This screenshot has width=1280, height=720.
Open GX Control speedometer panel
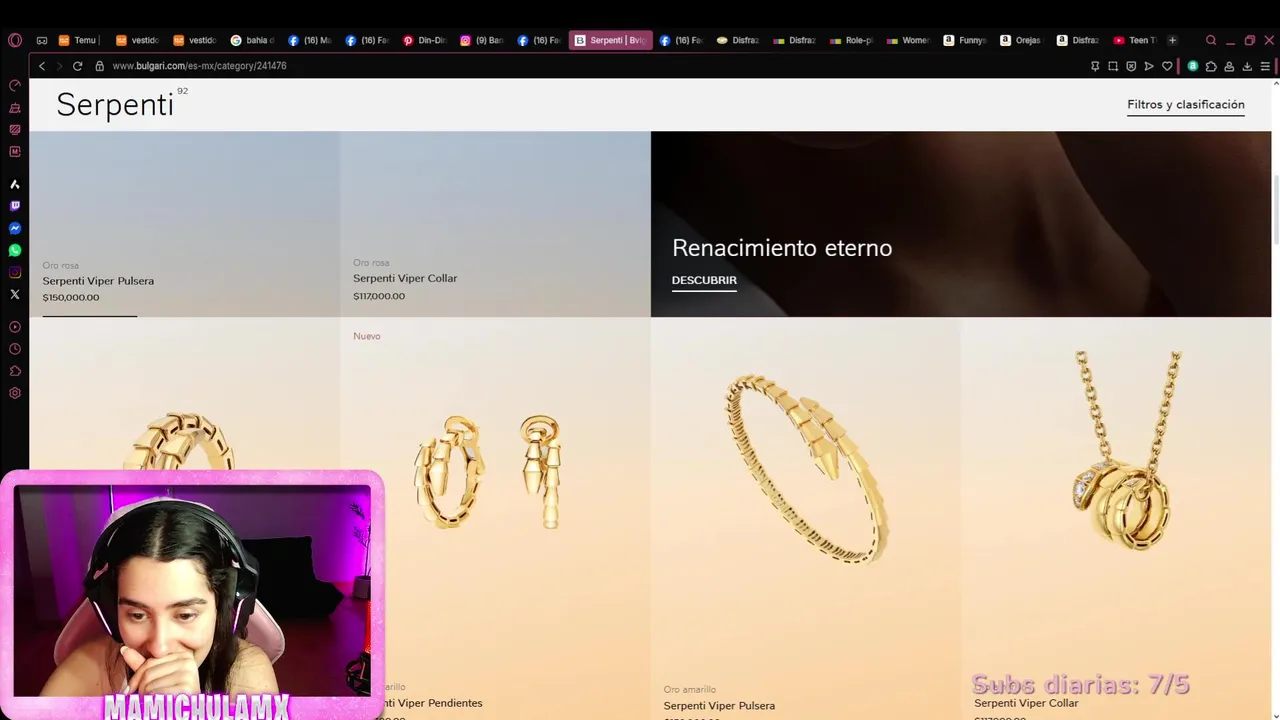tap(14, 85)
